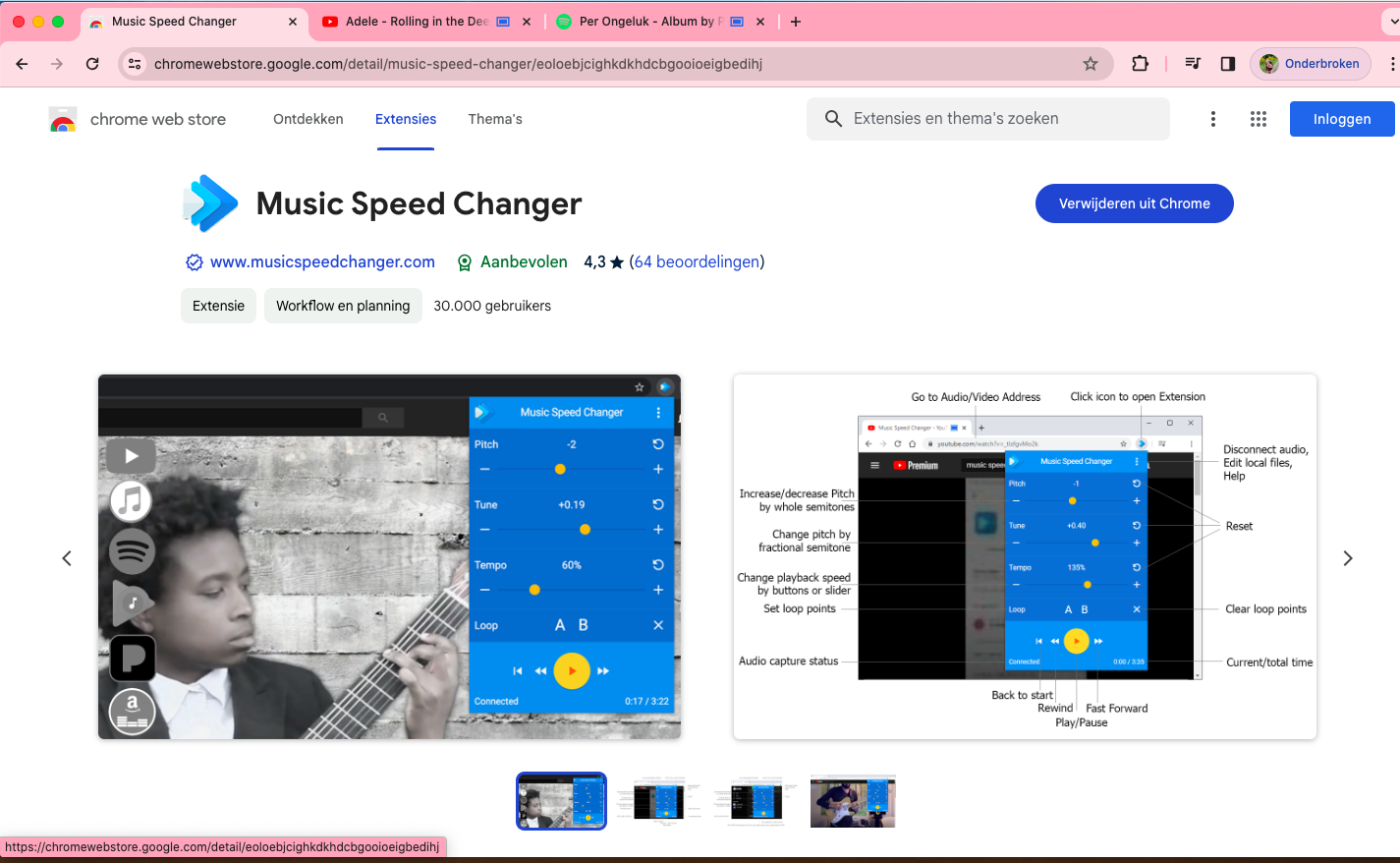Click Verwijderen uit Chrome button
Image resolution: width=1400 pixels, height=863 pixels.
tap(1134, 203)
